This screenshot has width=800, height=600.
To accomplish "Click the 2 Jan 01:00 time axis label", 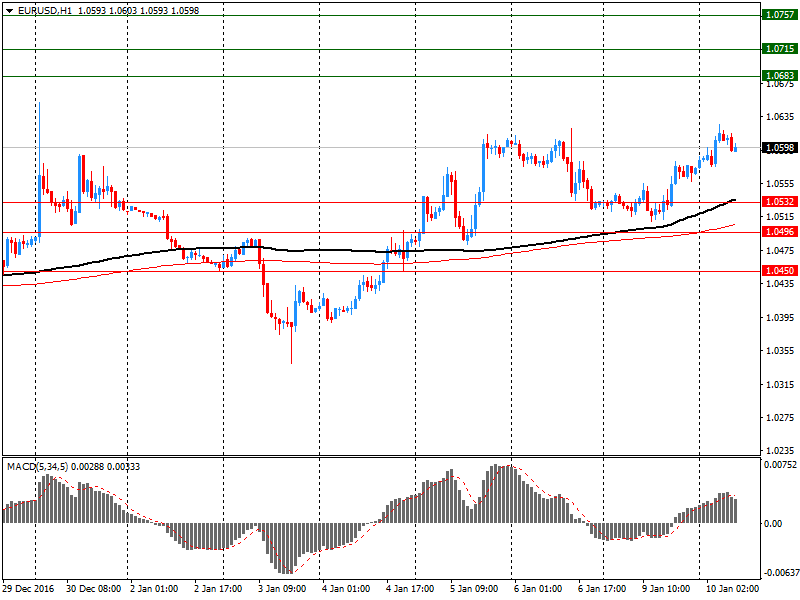I will click(154, 588).
